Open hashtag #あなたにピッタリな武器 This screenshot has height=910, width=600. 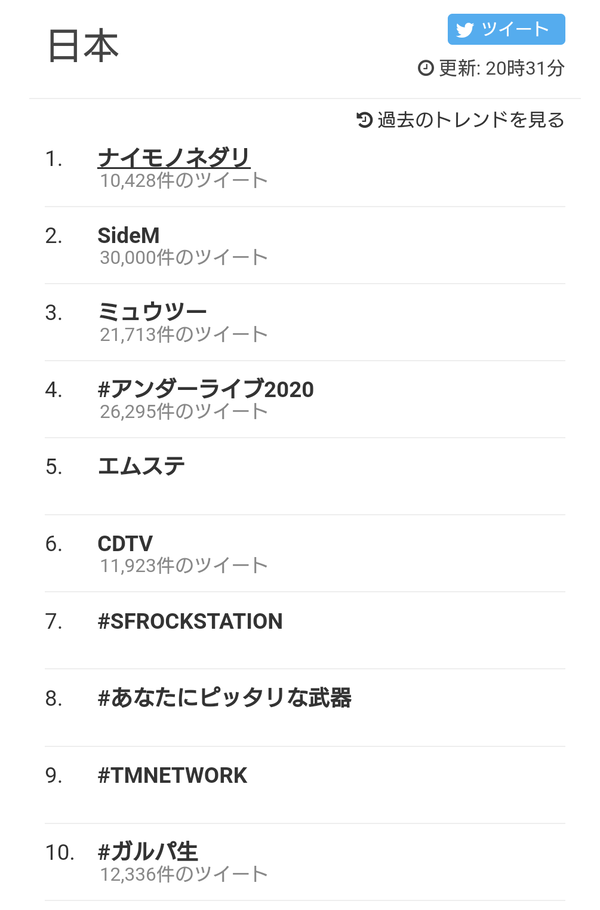coord(224,698)
